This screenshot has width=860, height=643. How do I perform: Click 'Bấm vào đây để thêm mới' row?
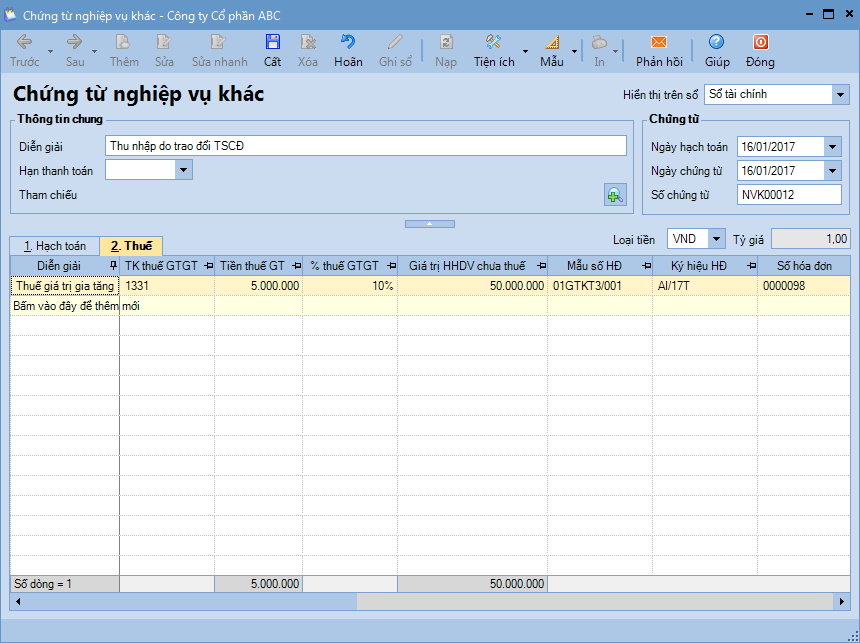tap(75, 306)
